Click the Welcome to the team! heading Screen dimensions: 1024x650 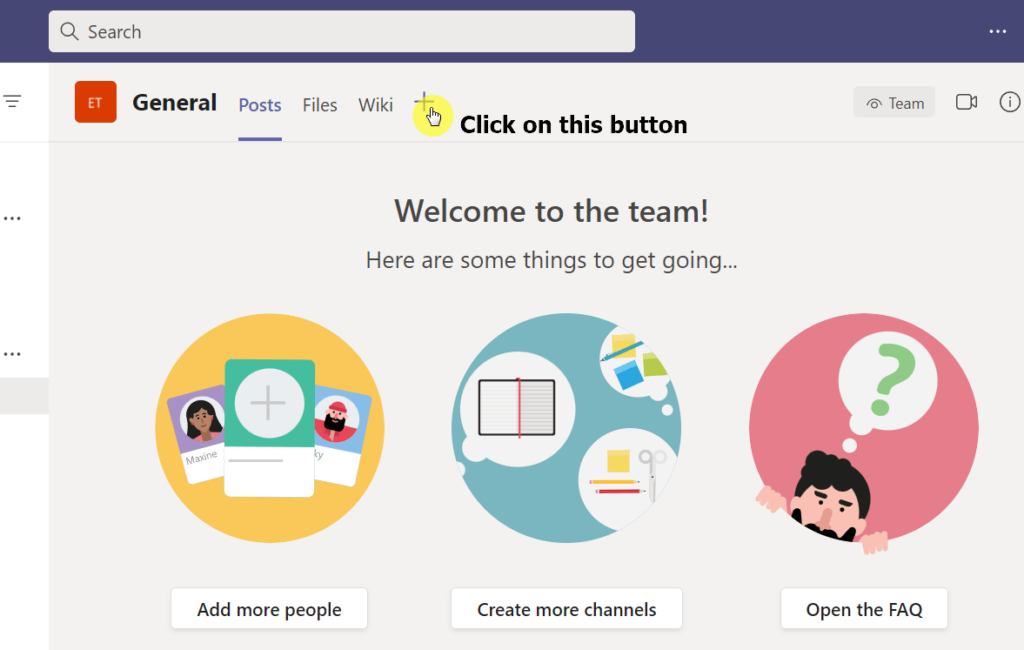coord(551,211)
